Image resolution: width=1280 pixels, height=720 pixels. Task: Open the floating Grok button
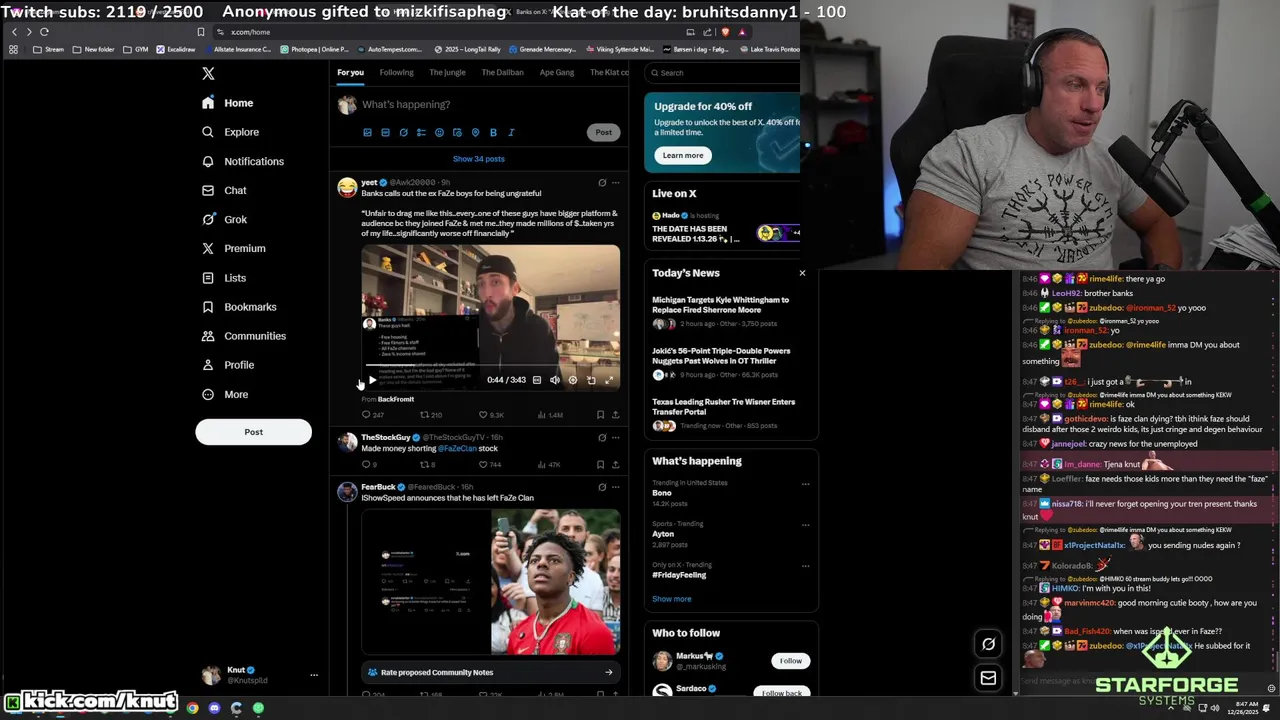click(988, 644)
